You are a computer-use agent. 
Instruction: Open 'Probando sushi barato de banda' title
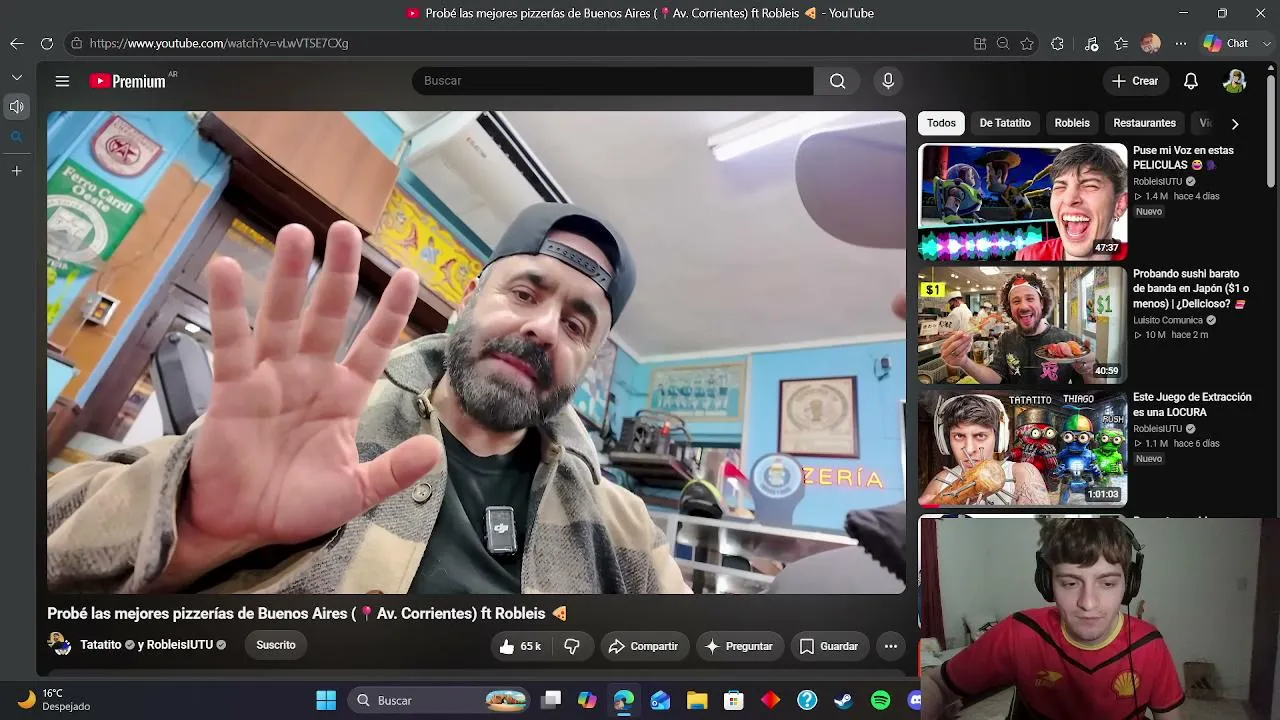[x=1191, y=289]
